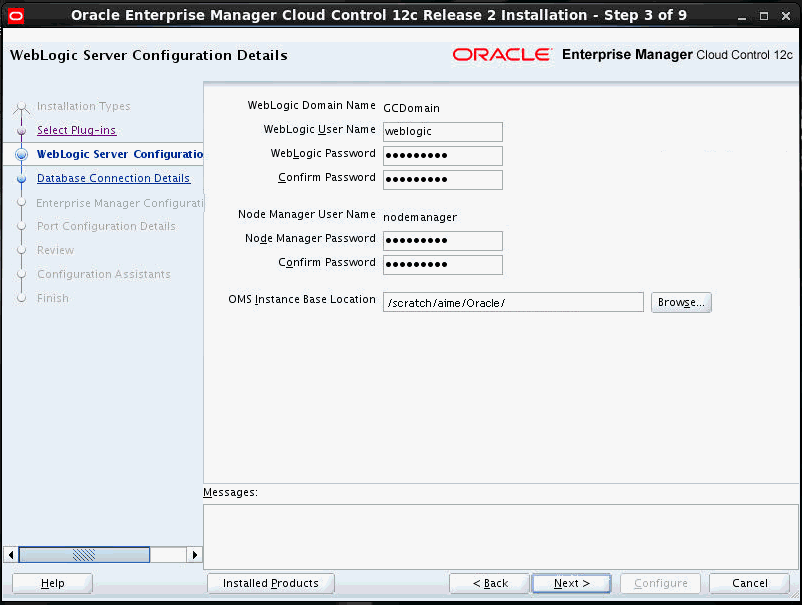The image size is (802, 605).
Task: Click the GCDomain domain name text
Action: pos(411,108)
